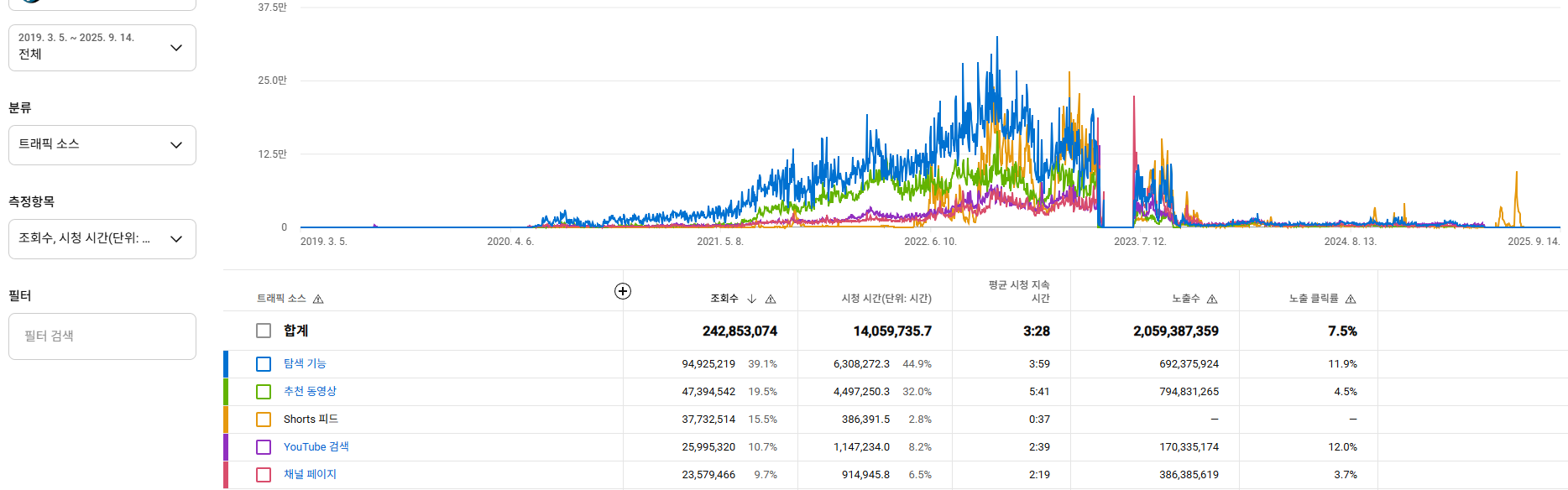
Task: Check the 탐색 기능 row checkbox
Action: tap(264, 364)
